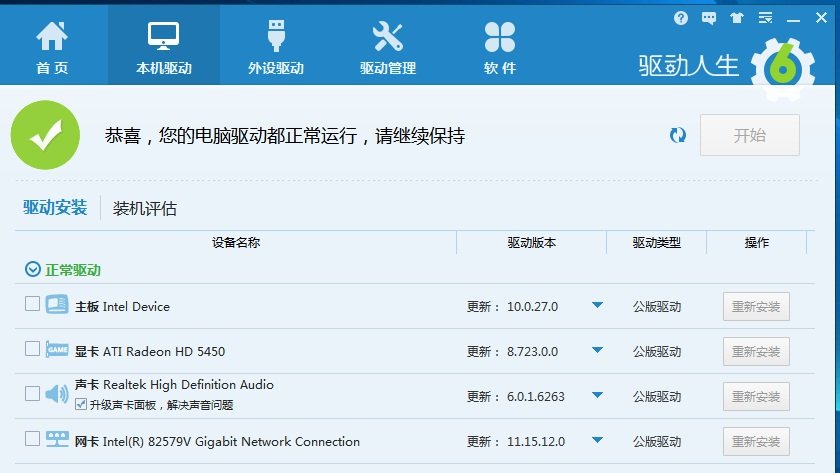Open the main menu list icon
Viewport: 840px width, 473px height.
pyautogui.click(x=766, y=18)
